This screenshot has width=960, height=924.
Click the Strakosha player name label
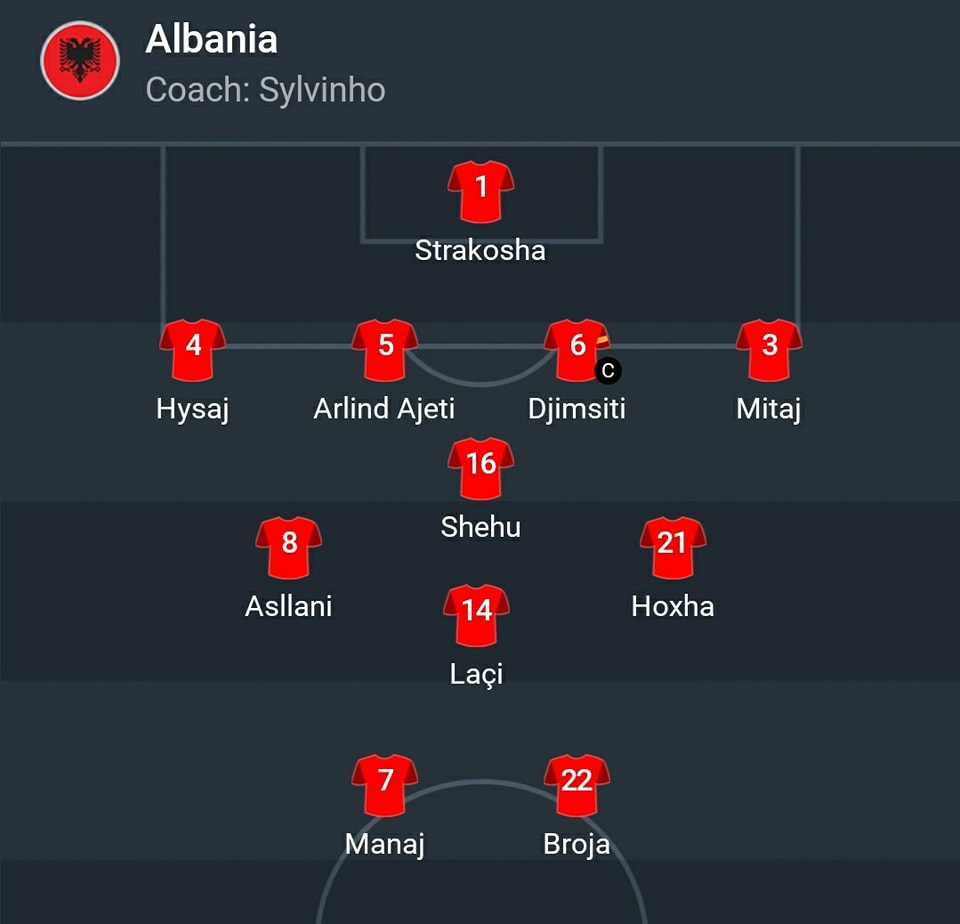tap(481, 250)
